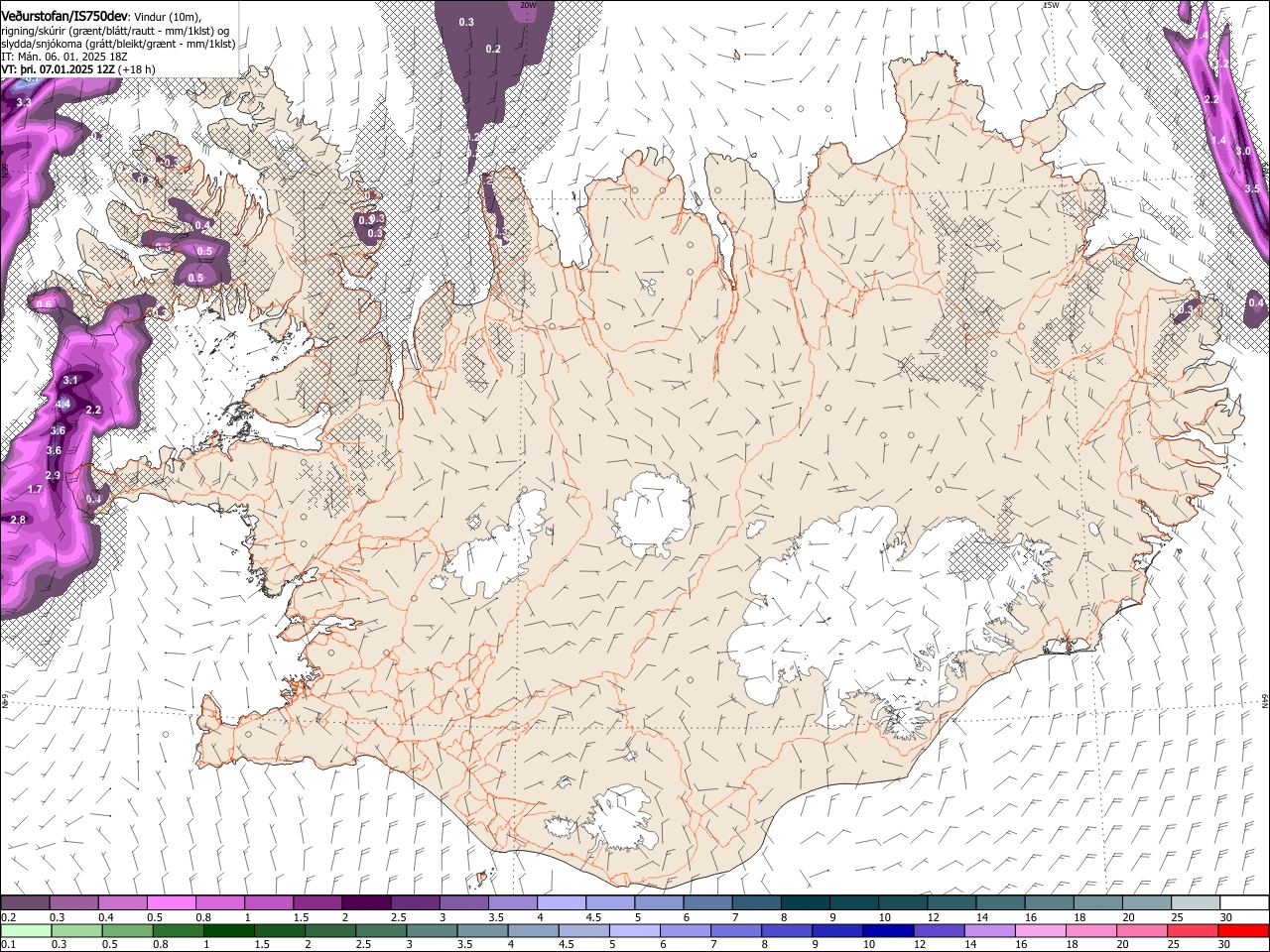
Task: Click the 'IT: Mán. 06. 01. 2025 18Z' line
Action: pyautogui.click(x=64, y=57)
